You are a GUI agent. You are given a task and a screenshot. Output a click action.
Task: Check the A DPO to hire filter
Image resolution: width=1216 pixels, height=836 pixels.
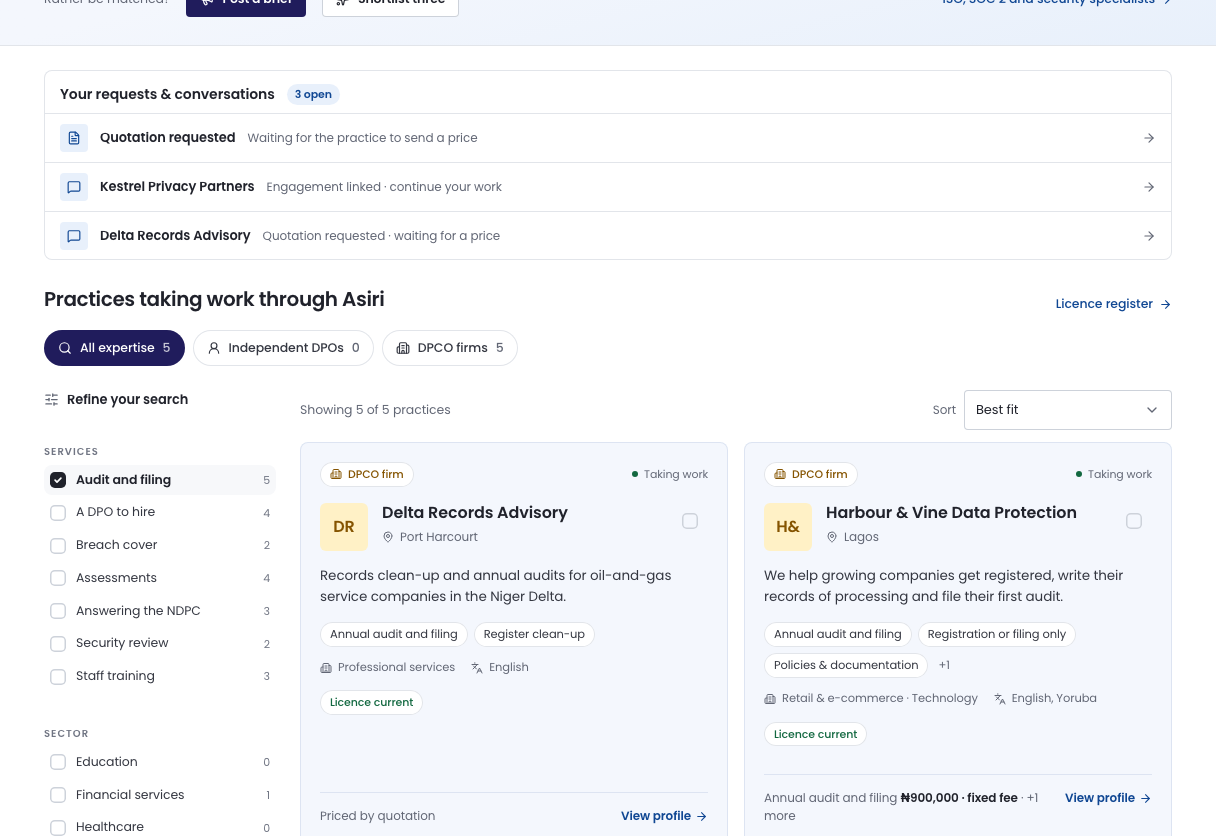[58, 513]
